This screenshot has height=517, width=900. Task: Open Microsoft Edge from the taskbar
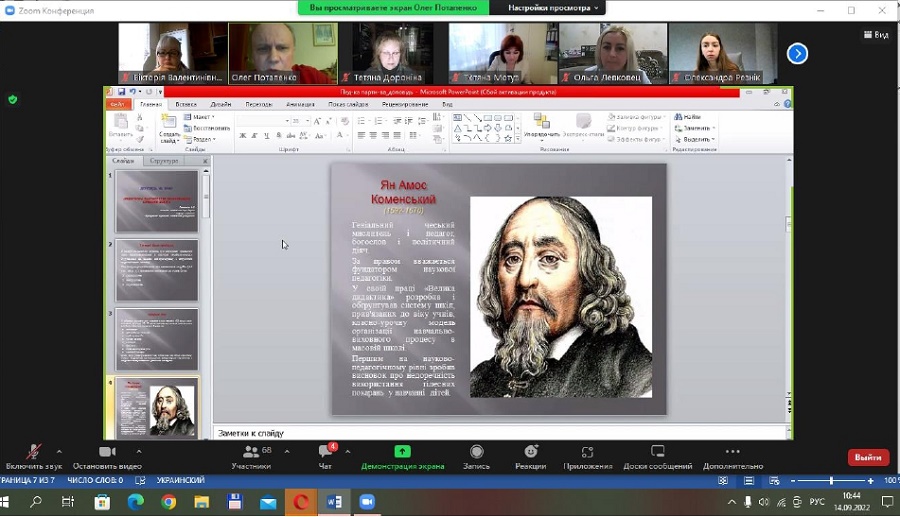point(135,502)
